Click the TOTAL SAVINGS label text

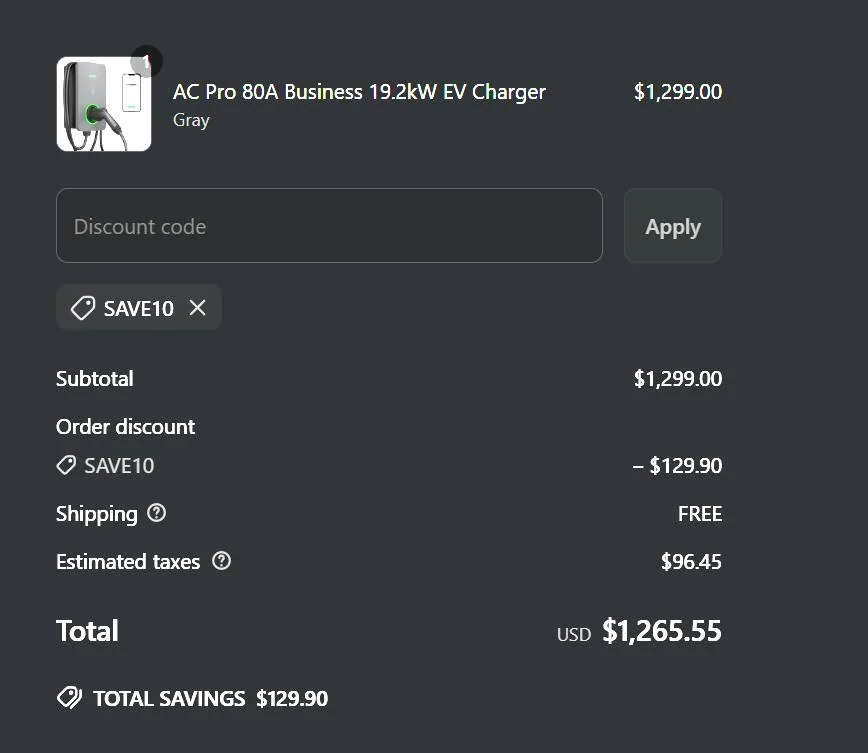pos(169,699)
